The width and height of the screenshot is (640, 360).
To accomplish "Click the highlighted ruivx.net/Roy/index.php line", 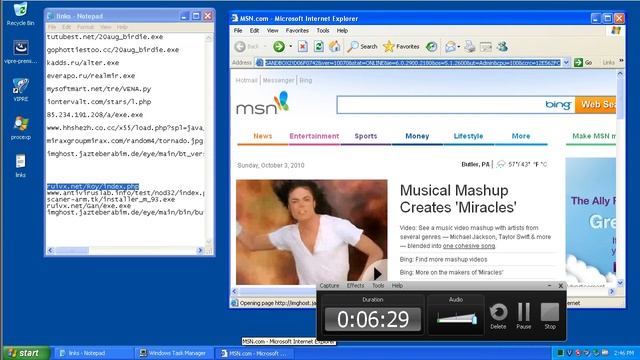I will pyautogui.click(x=93, y=186).
